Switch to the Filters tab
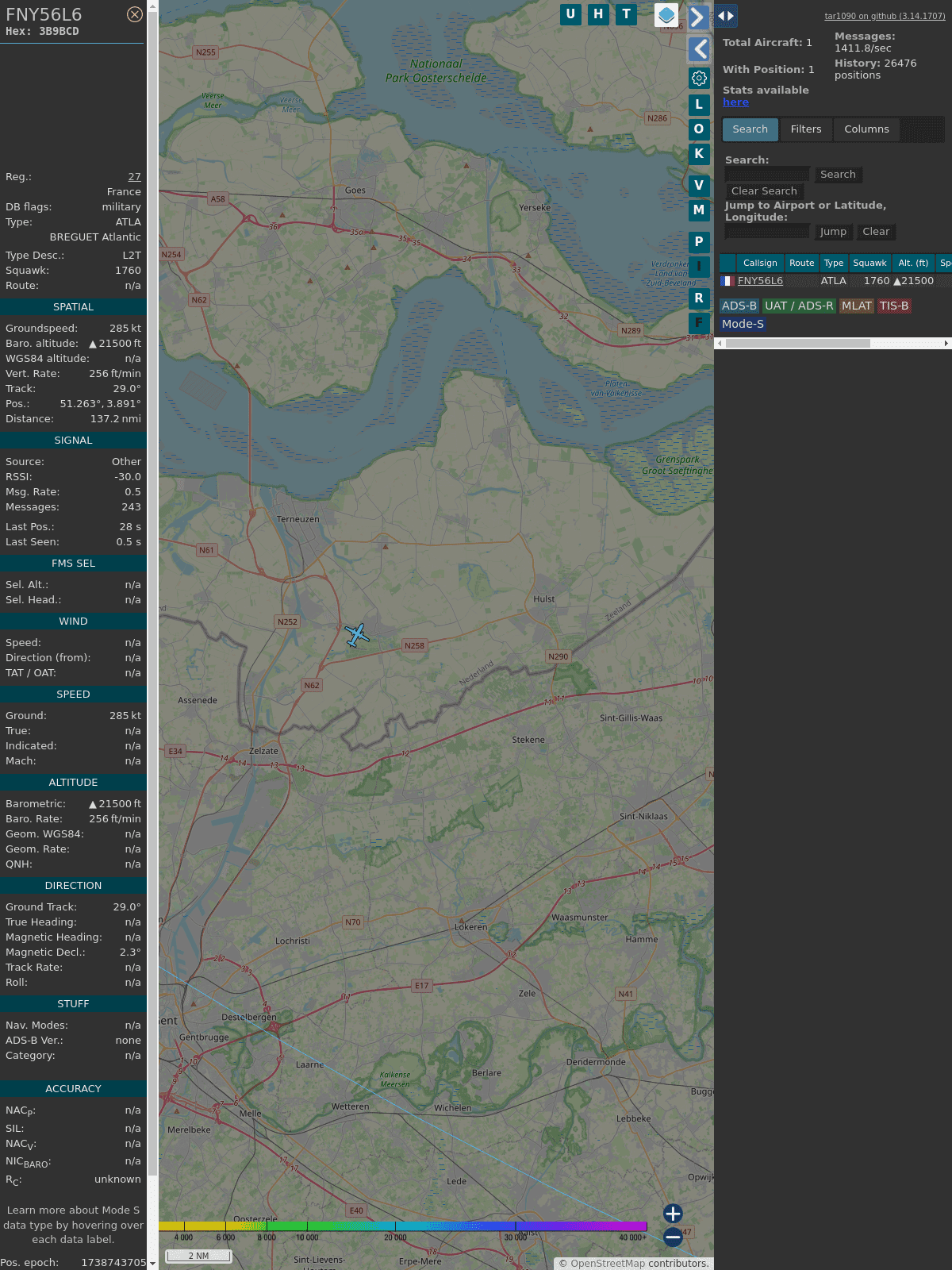This screenshot has width=952, height=1270. click(806, 129)
